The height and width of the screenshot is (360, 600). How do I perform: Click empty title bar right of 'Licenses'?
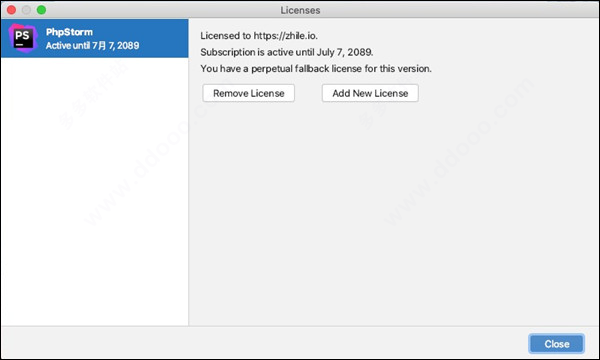[459, 10]
